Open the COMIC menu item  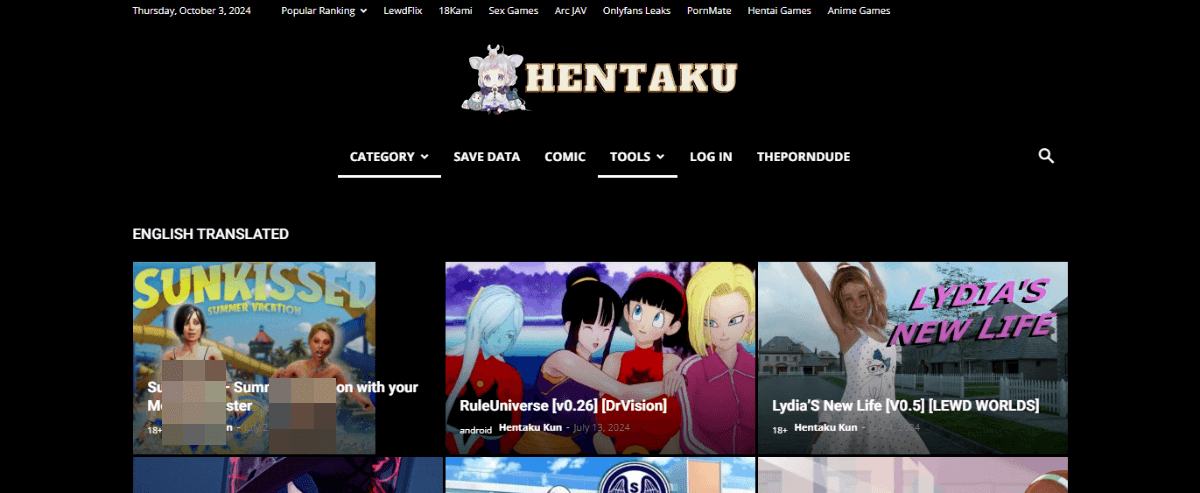pyautogui.click(x=565, y=157)
